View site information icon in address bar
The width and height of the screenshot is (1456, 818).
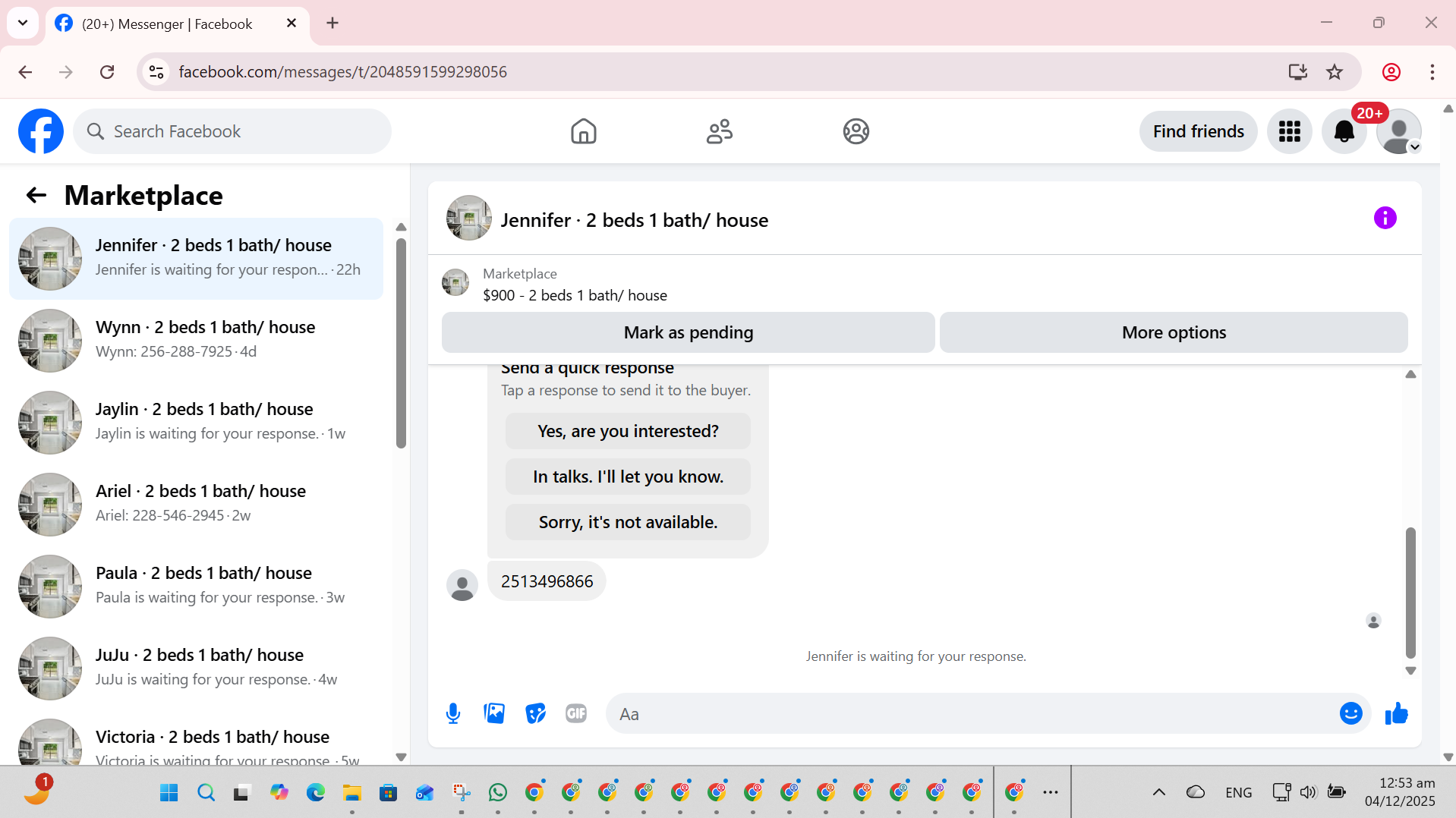pyautogui.click(x=156, y=72)
